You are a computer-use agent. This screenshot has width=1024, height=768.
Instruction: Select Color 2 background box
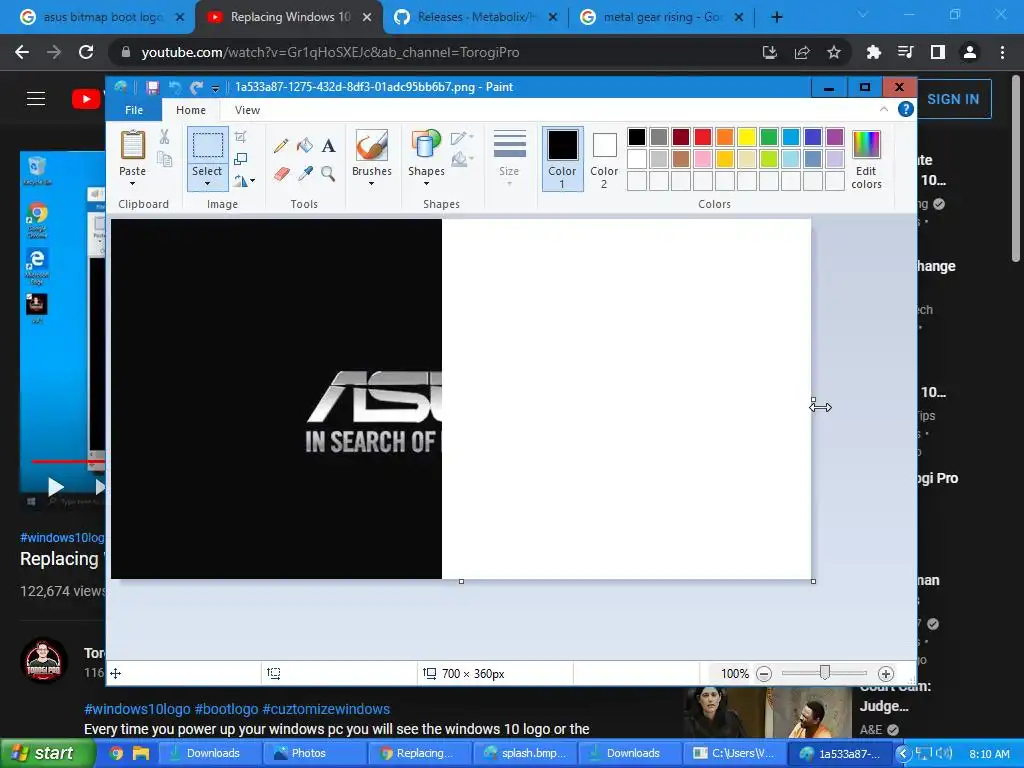click(x=604, y=159)
